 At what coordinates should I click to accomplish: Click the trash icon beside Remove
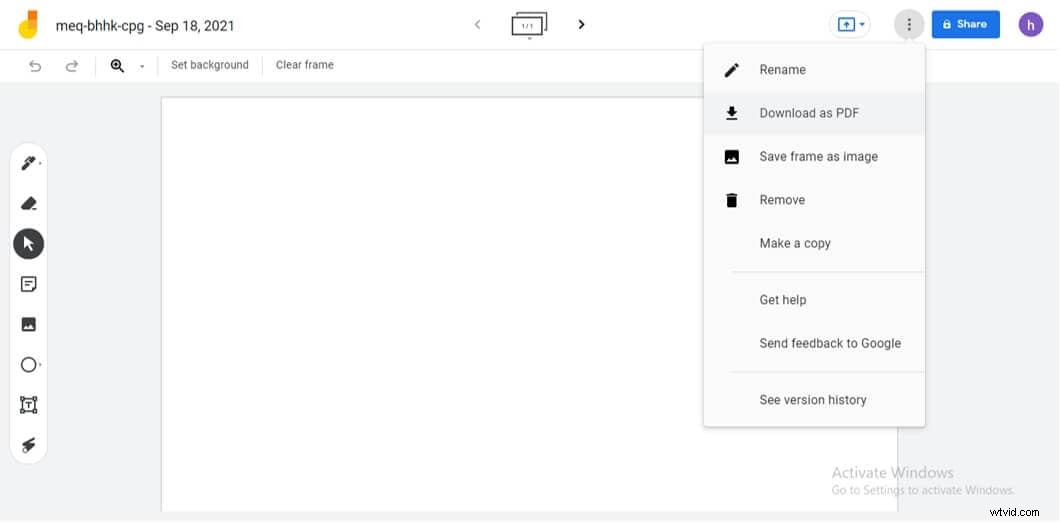coord(731,200)
